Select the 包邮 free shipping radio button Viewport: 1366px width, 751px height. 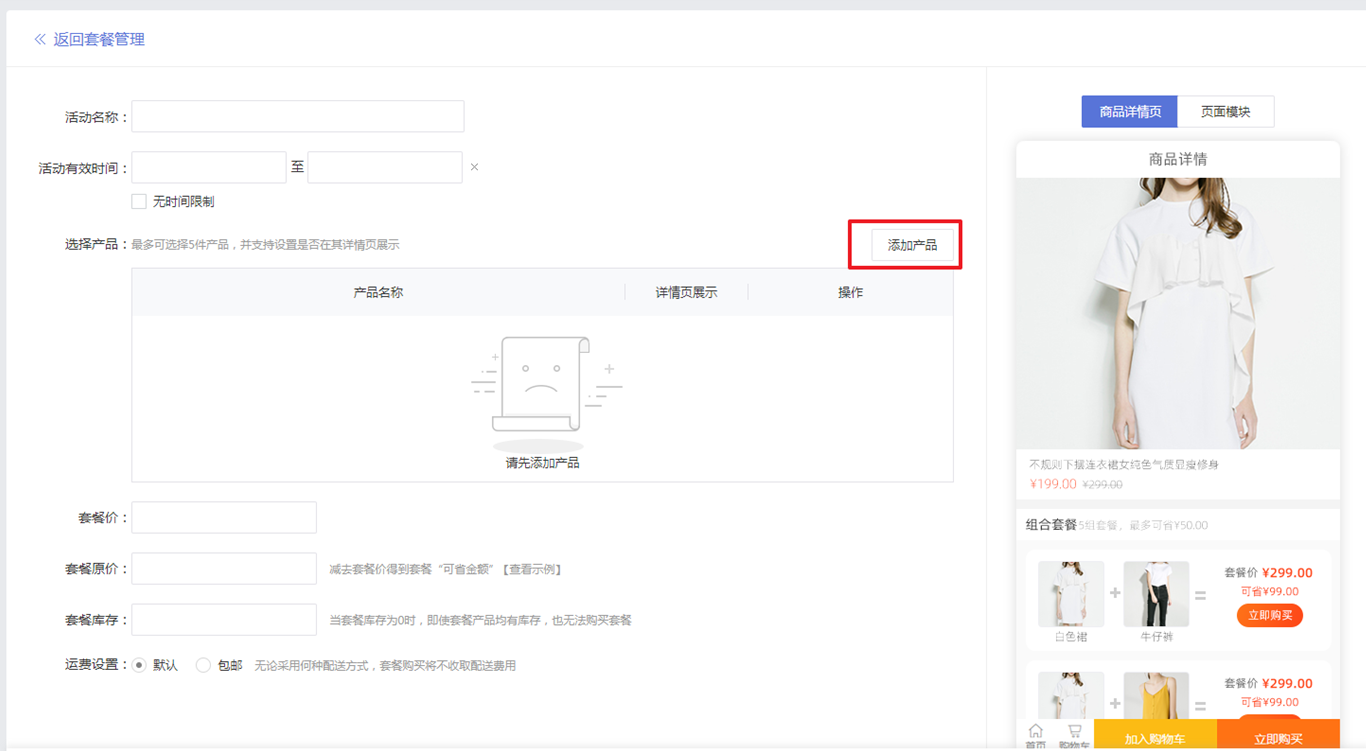(203, 665)
